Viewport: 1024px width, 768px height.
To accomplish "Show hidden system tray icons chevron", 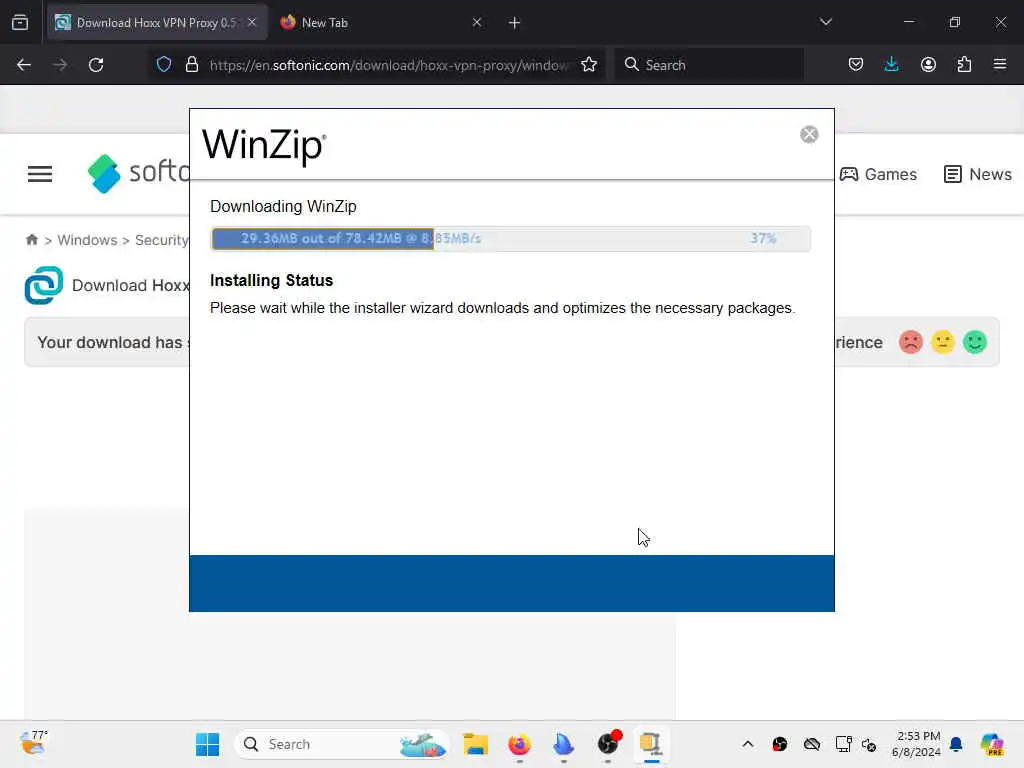I will (x=748, y=744).
